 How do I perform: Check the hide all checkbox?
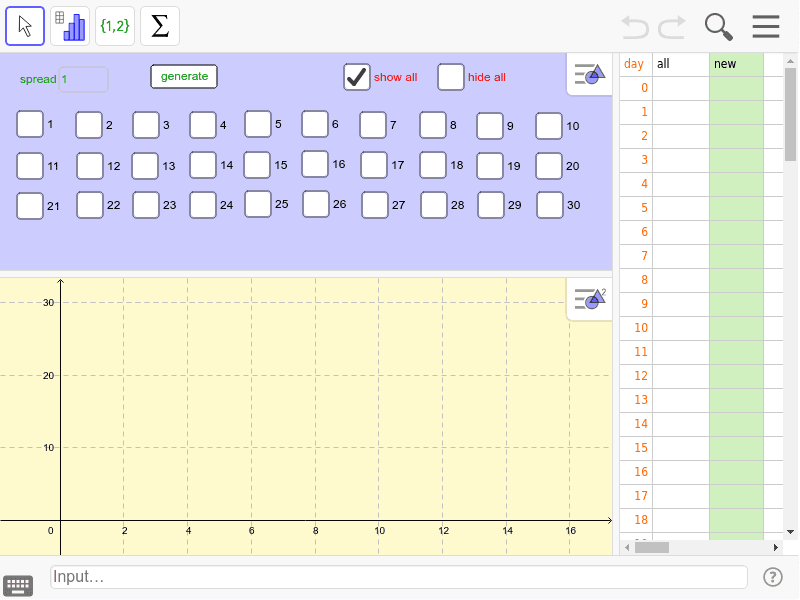tap(451, 77)
